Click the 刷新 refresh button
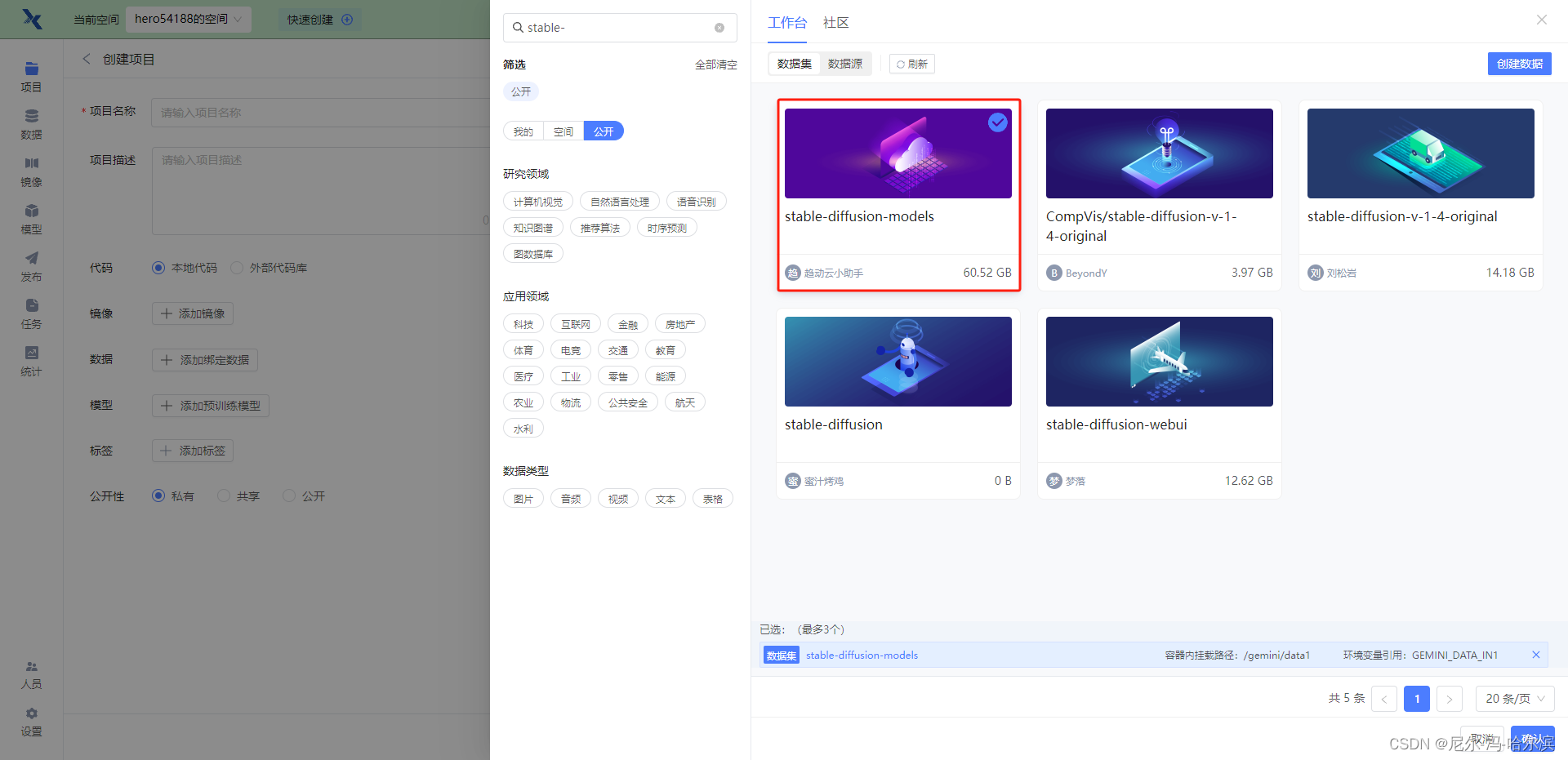 click(912, 64)
